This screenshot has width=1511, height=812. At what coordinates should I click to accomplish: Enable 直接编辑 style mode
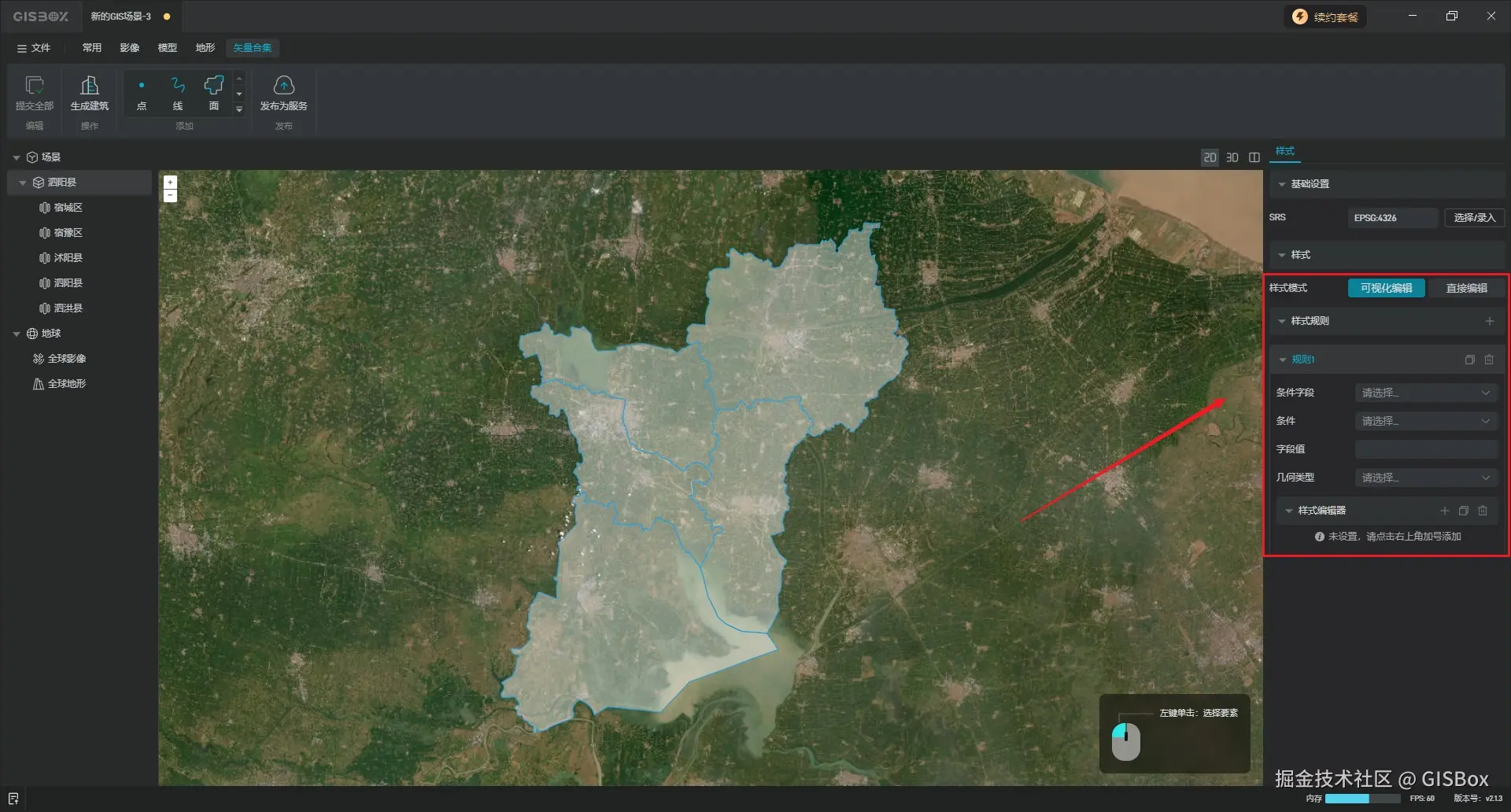(x=1467, y=288)
